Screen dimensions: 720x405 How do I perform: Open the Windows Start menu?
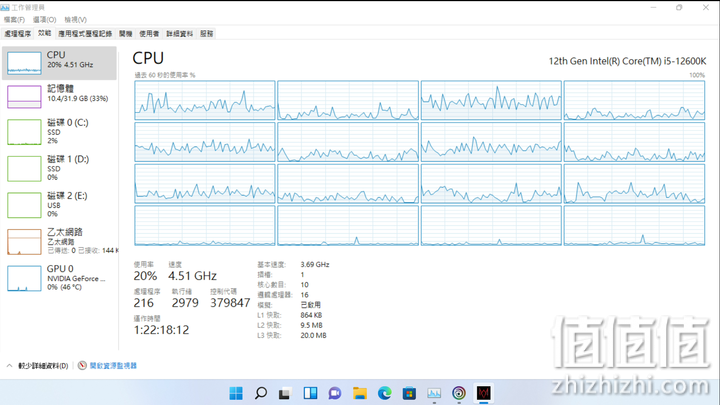[x=236, y=393]
